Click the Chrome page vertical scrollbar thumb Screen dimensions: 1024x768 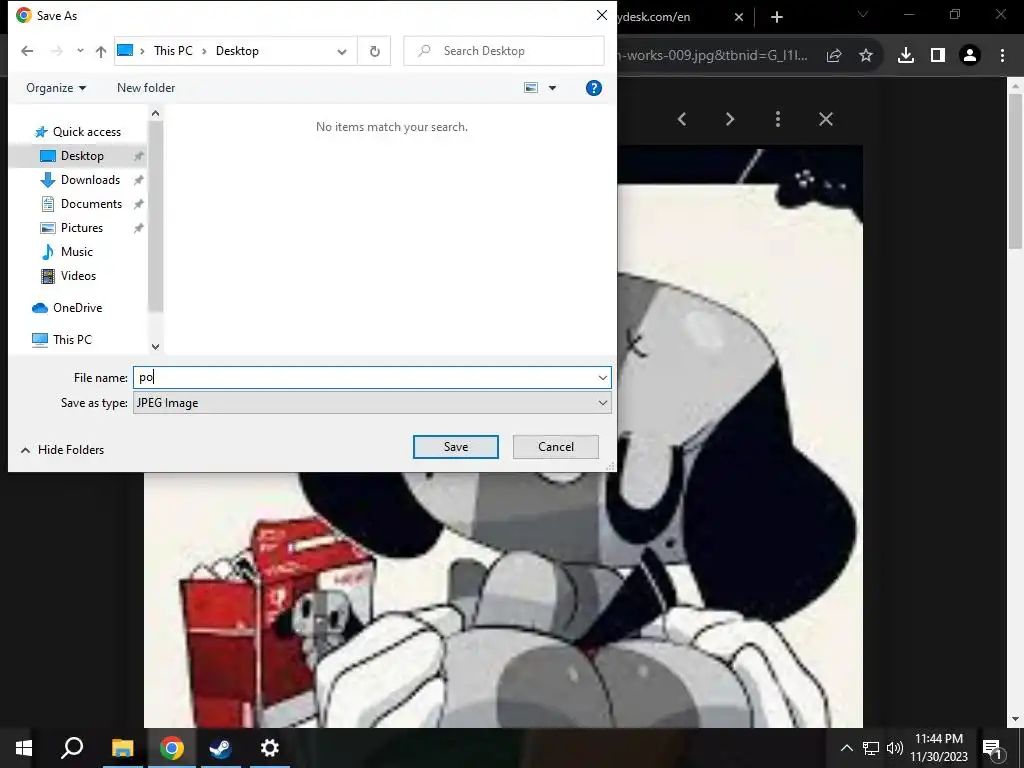click(1015, 171)
